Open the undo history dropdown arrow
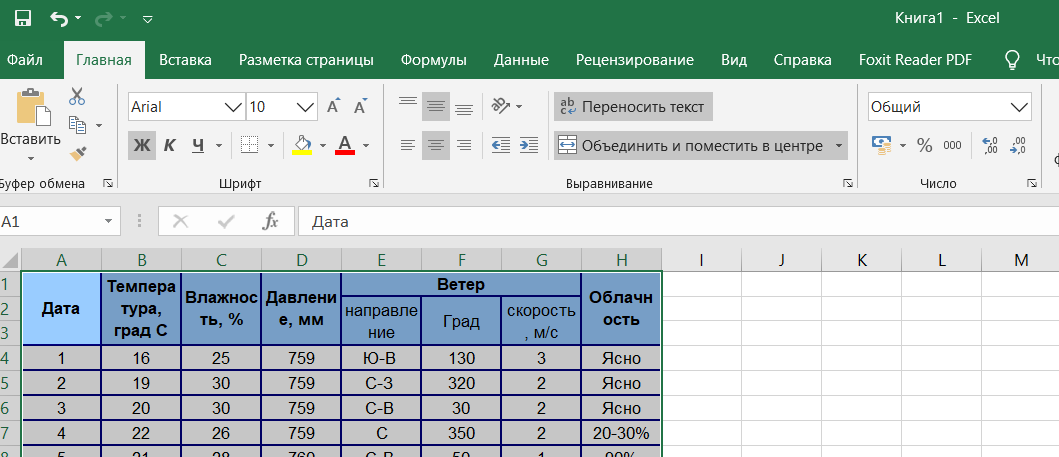1059x457 pixels. pos(78,18)
